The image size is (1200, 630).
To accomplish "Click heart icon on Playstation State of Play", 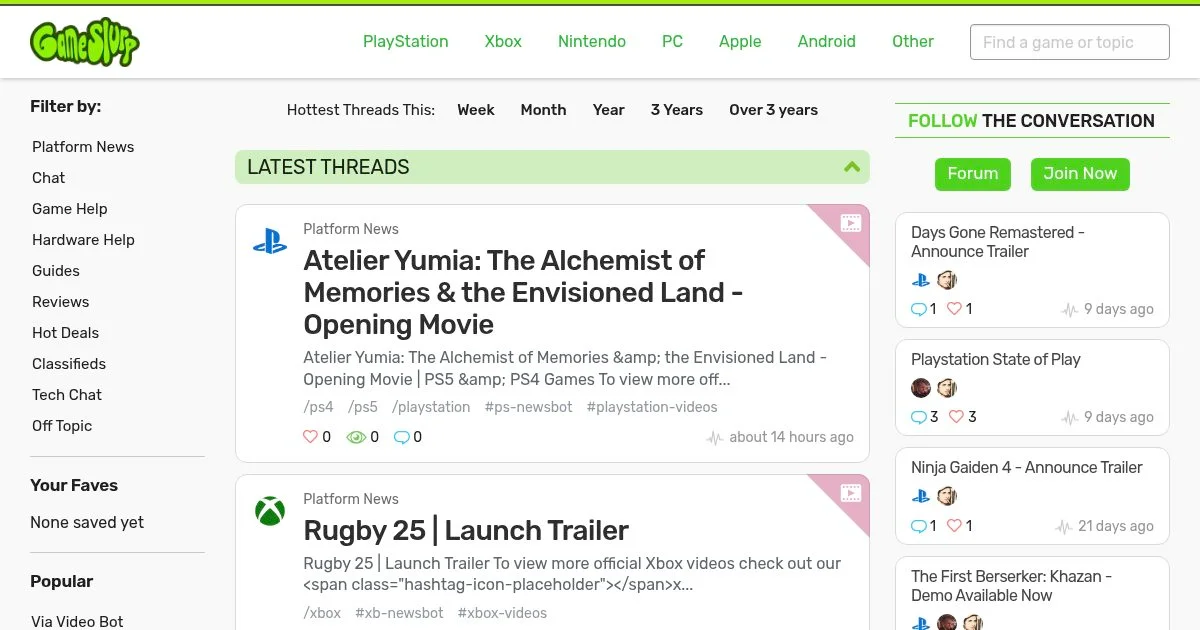I will tap(956, 417).
